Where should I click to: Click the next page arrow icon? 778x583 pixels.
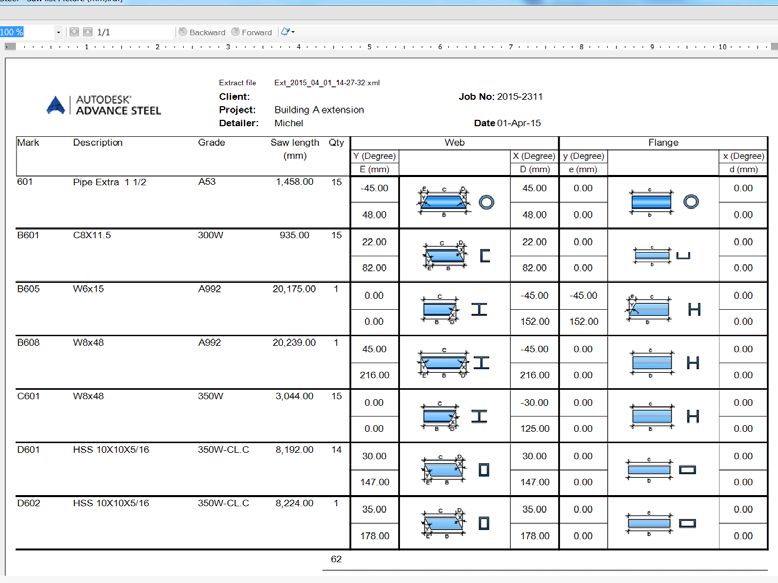[x=88, y=32]
